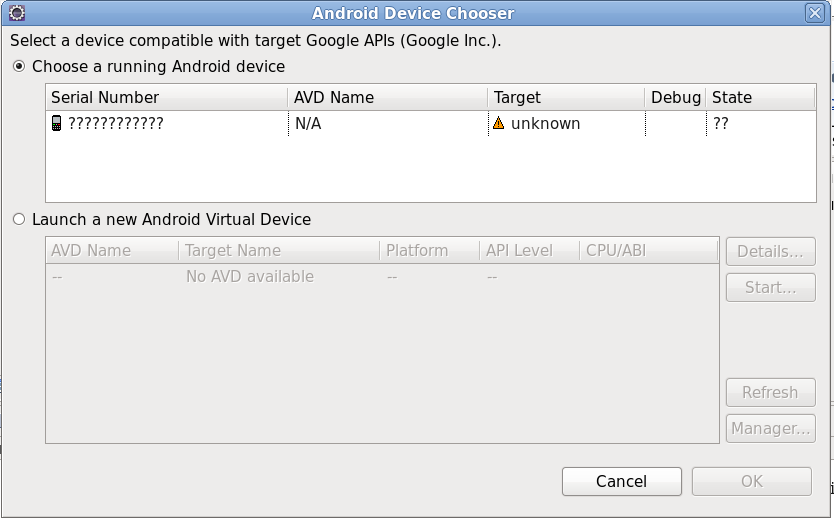This screenshot has height=520, width=834.
Task: Click the Target Name column header
Action: pos(279,250)
